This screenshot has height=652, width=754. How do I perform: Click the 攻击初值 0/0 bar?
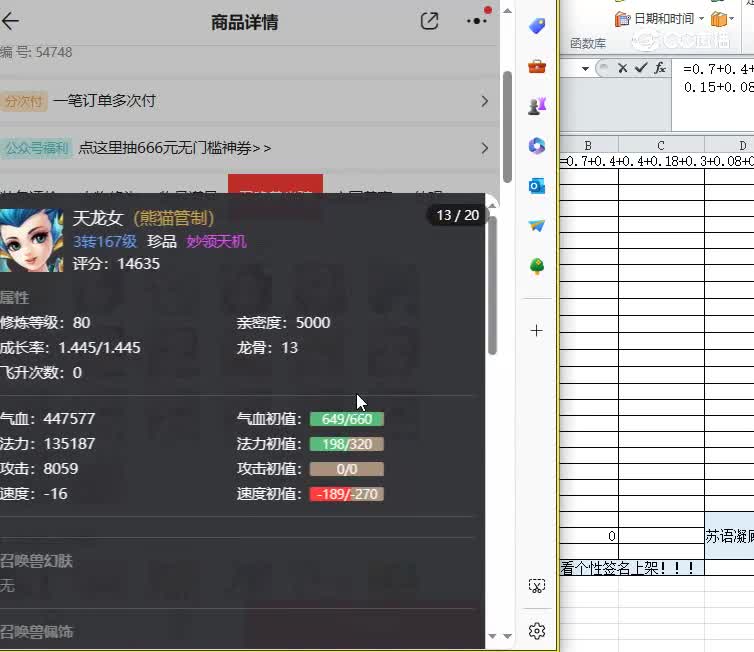(347, 469)
